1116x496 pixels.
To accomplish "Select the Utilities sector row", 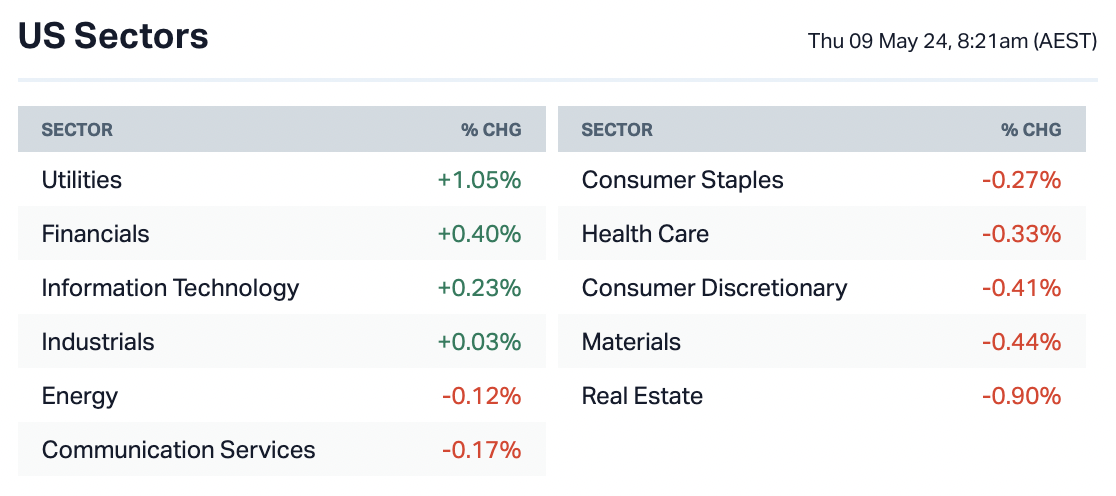I will (82, 180).
